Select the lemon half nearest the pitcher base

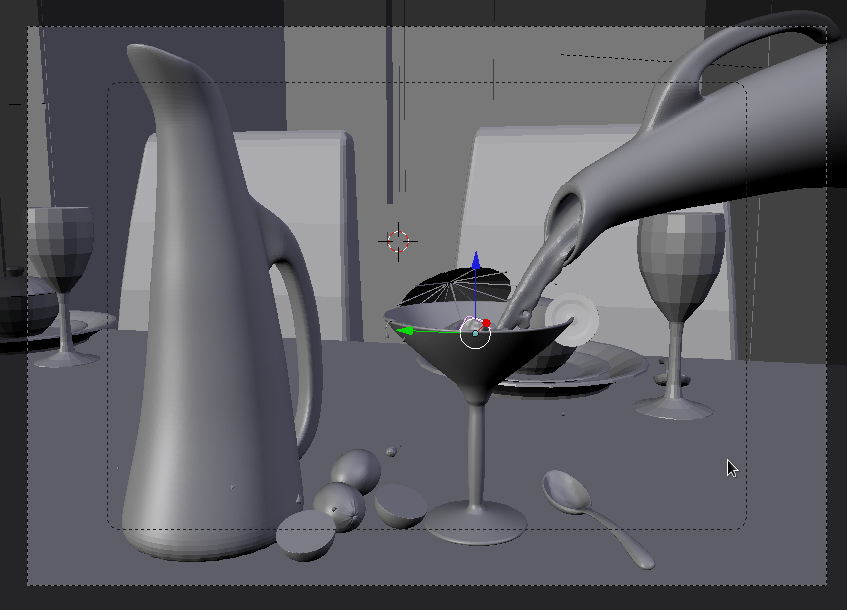[305, 535]
